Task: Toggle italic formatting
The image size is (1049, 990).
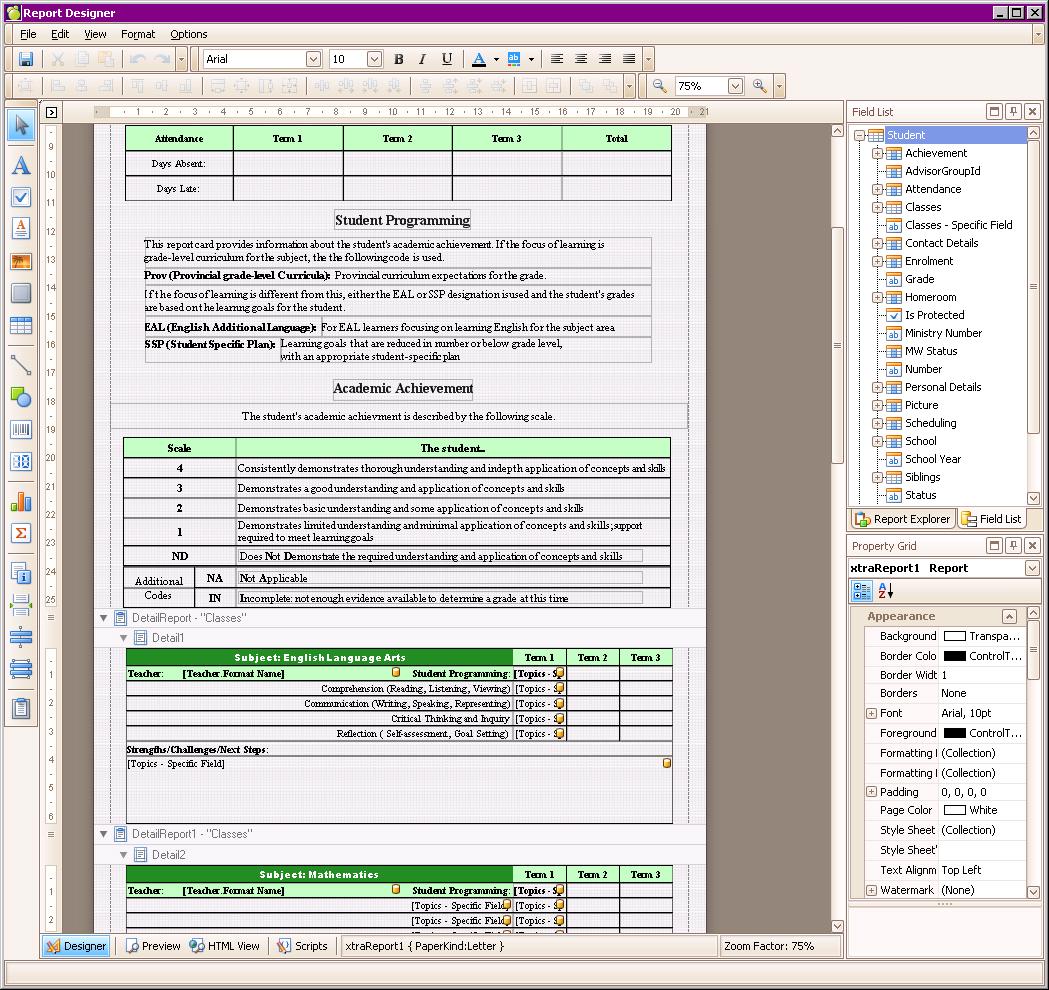Action: (422, 60)
